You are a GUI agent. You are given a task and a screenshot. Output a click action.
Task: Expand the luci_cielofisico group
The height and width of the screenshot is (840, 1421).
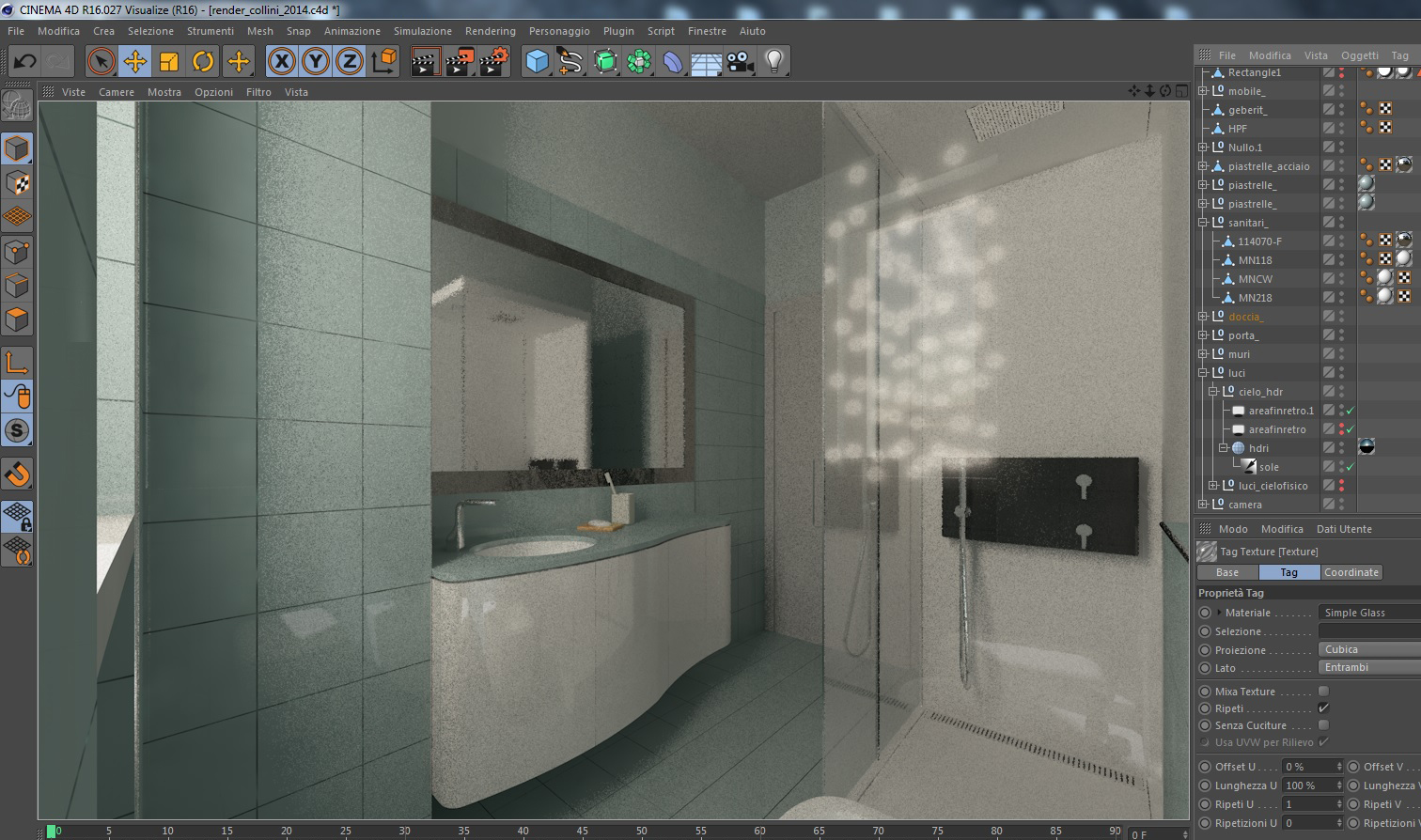coord(1213,486)
